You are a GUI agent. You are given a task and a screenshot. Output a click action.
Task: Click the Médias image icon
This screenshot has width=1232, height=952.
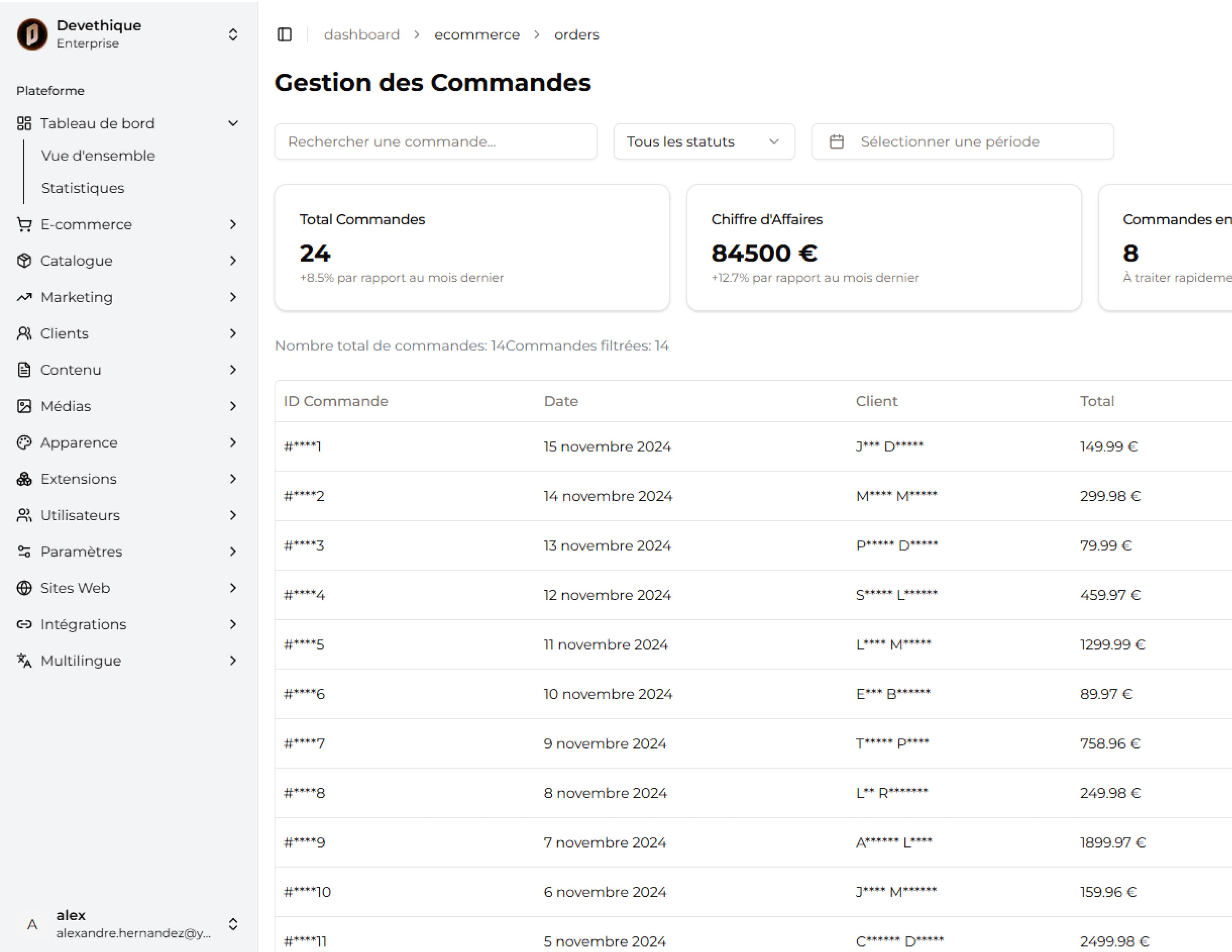(x=24, y=406)
